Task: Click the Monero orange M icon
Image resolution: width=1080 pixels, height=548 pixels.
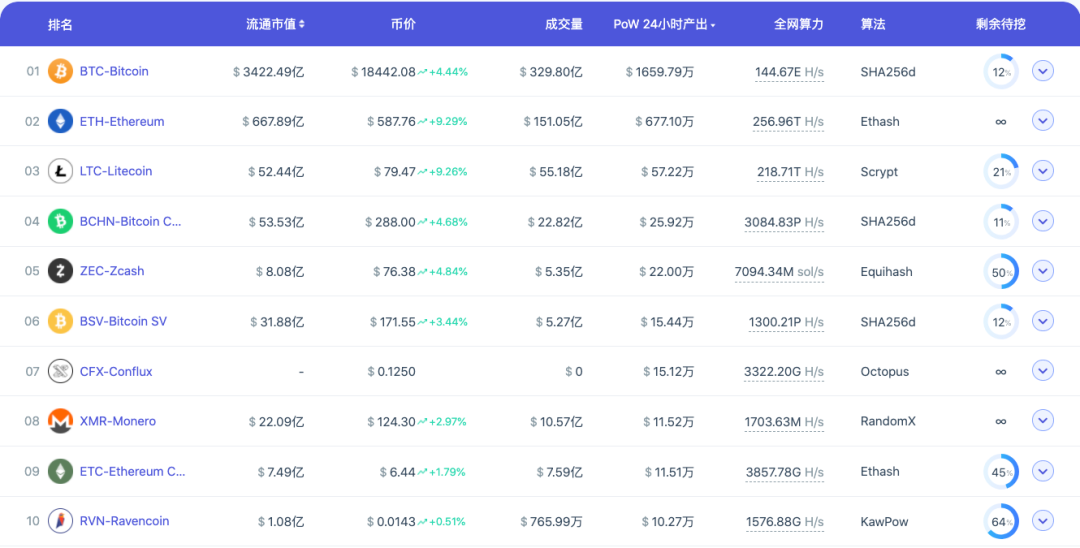Action: 61,421
